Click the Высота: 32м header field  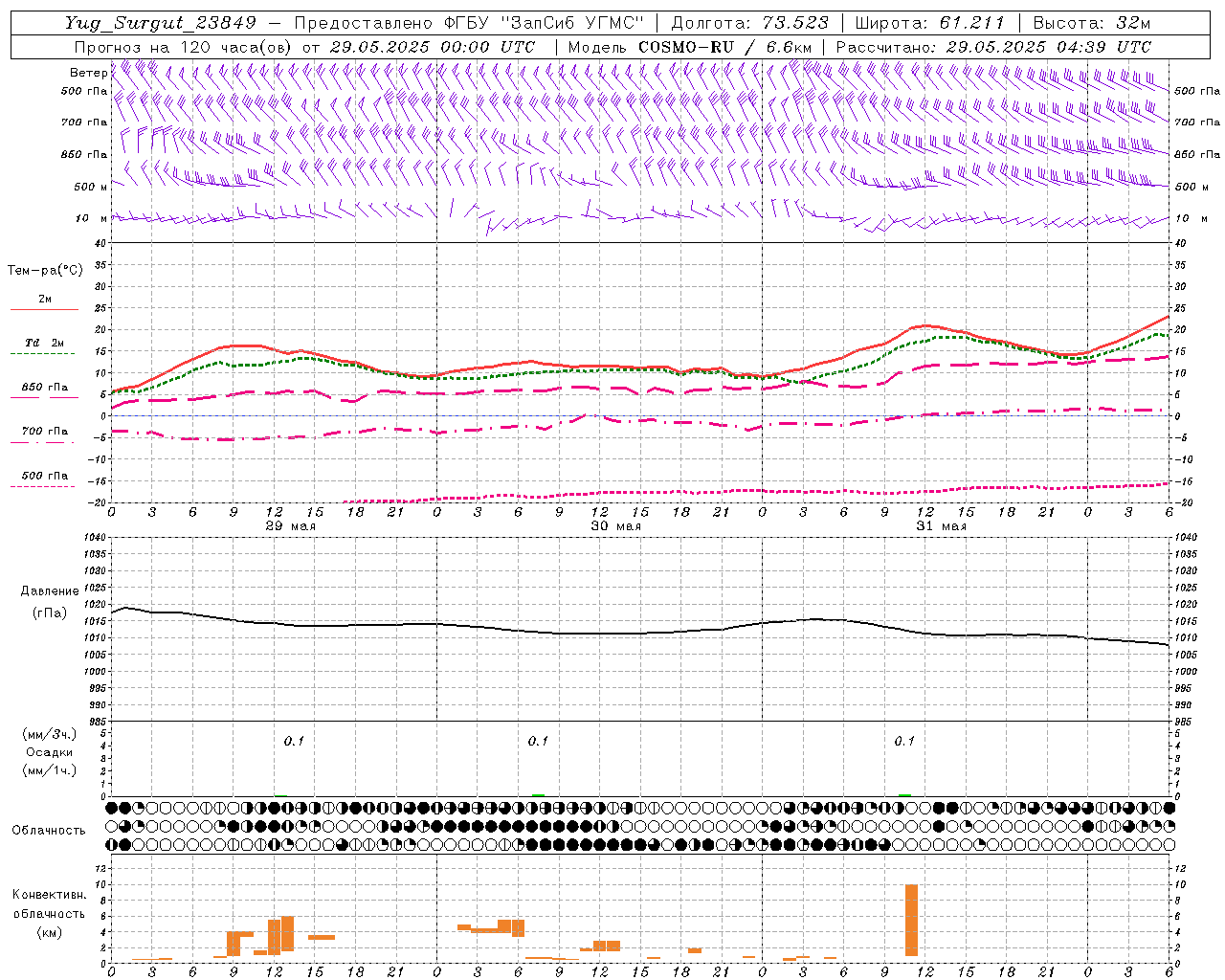click(1092, 23)
